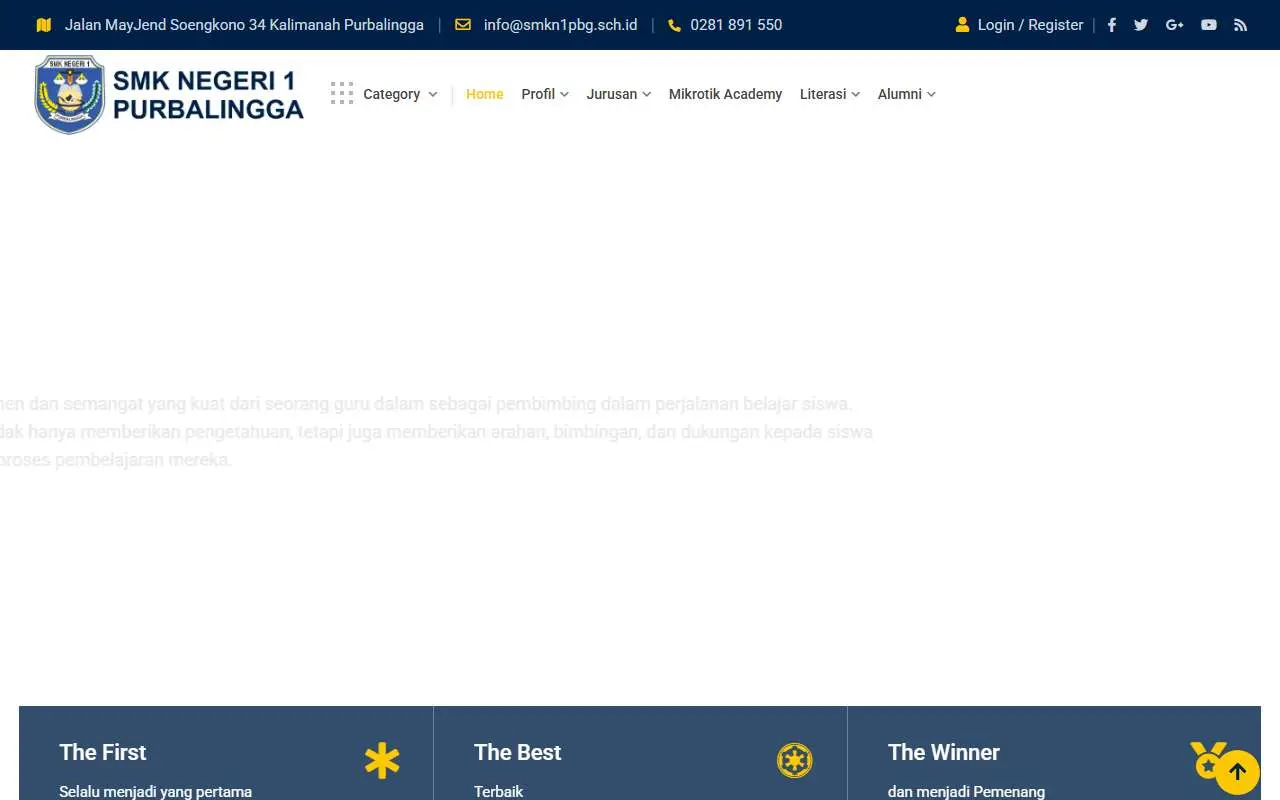
Task: Open the Mikrotik Academy menu item
Action: [x=725, y=94]
